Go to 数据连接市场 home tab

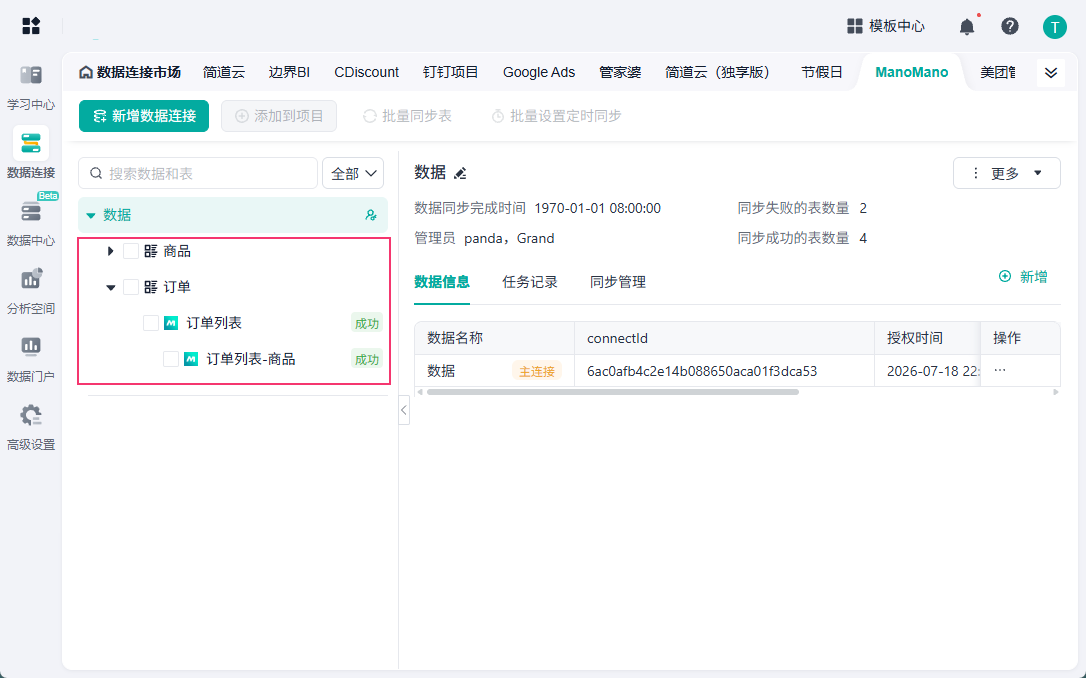tap(130, 72)
